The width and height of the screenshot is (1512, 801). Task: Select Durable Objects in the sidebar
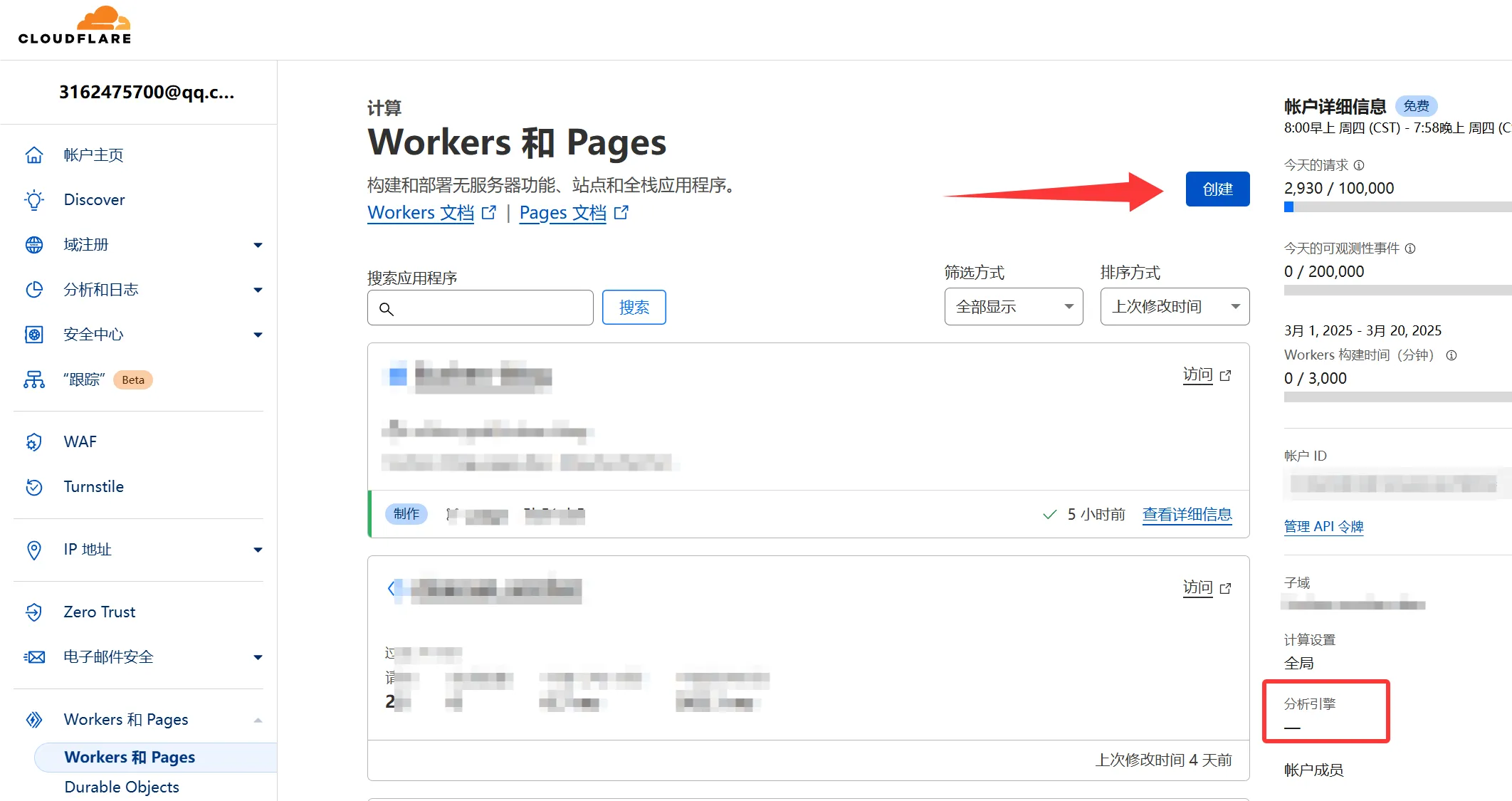(121, 787)
